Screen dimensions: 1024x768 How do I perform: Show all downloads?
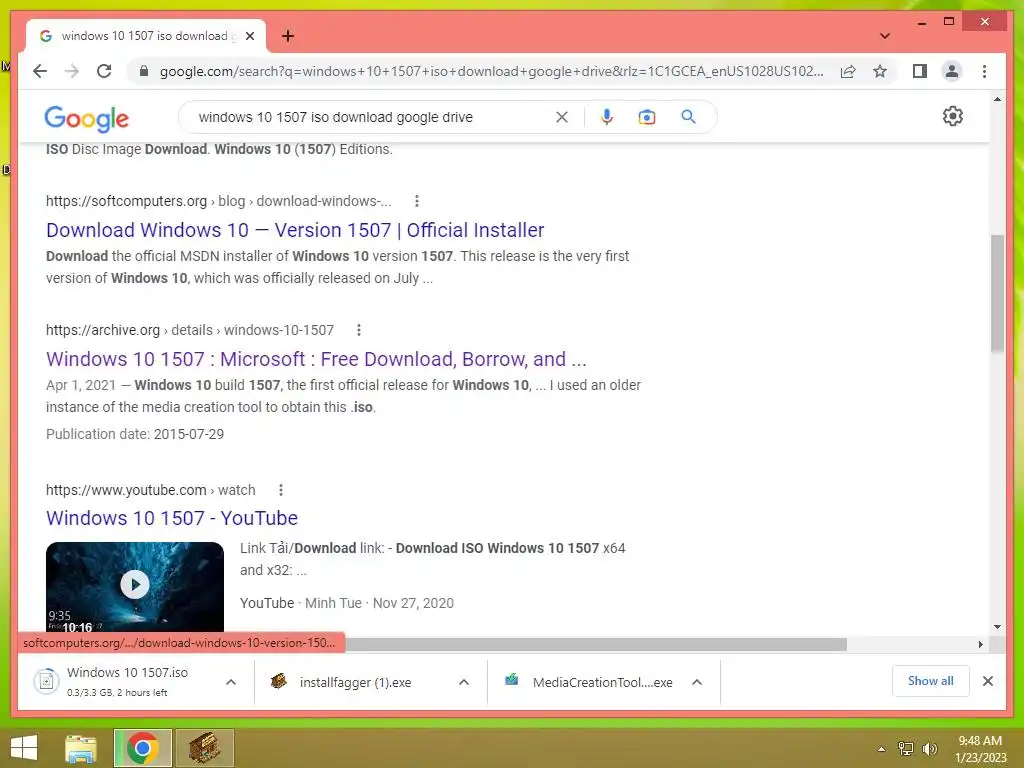(931, 681)
